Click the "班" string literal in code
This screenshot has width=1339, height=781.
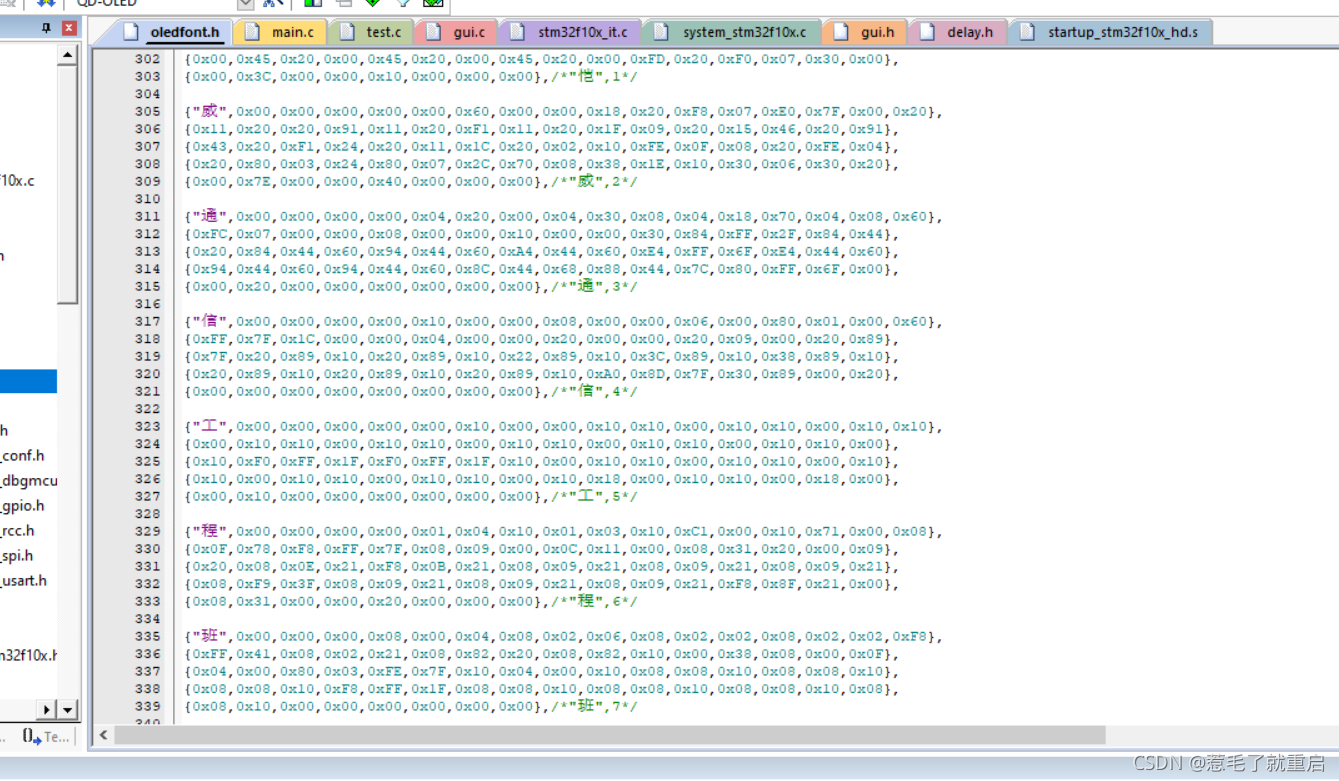pos(211,636)
